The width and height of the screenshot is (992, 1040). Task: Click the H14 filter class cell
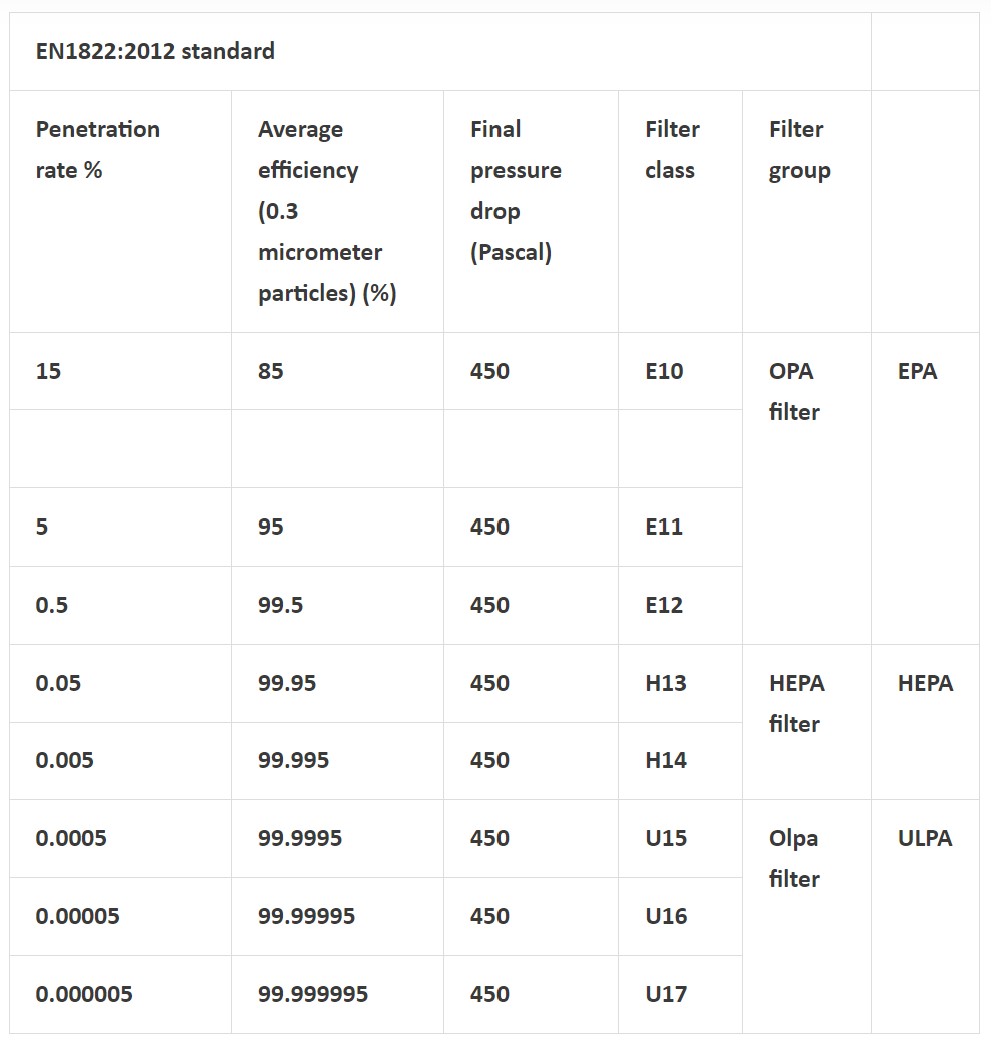(x=666, y=760)
